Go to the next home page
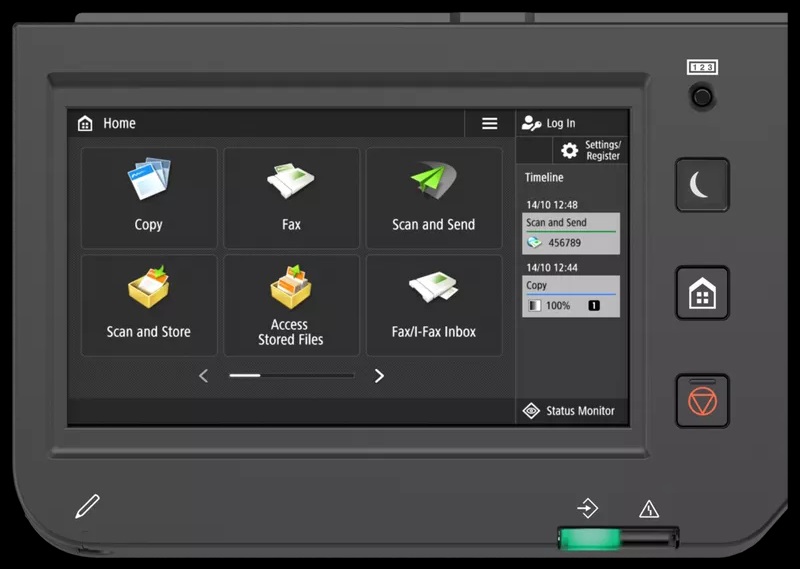Screen dimensions: 800x569 (x=379, y=376)
